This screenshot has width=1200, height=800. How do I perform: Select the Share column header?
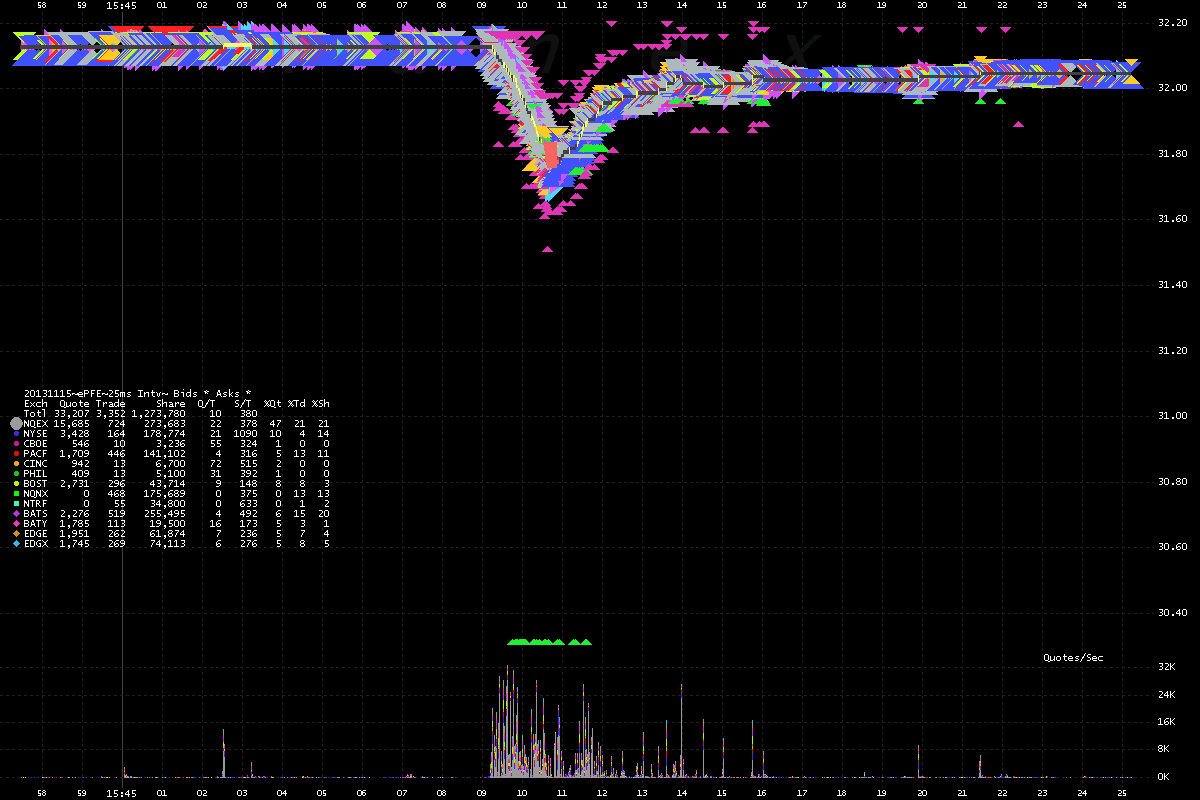[x=171, y=404]
